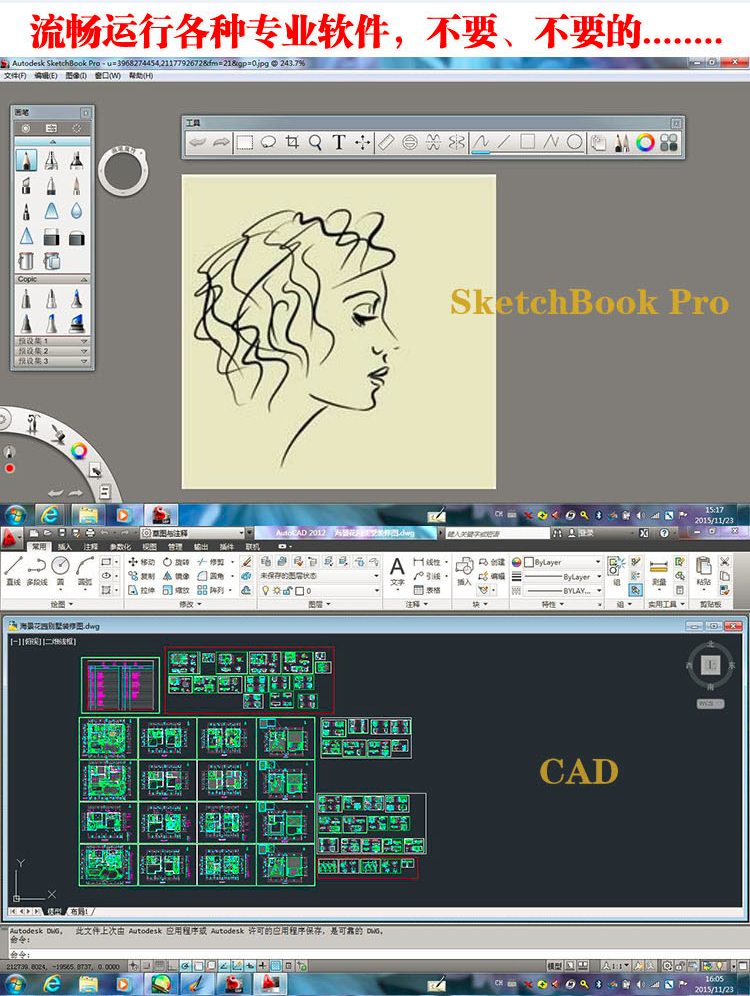Toggle the Ruler guide in SketchBook toolbar
Image resolution: width=750 pixels, height=996 pixels.
click(x=386, y=142)
